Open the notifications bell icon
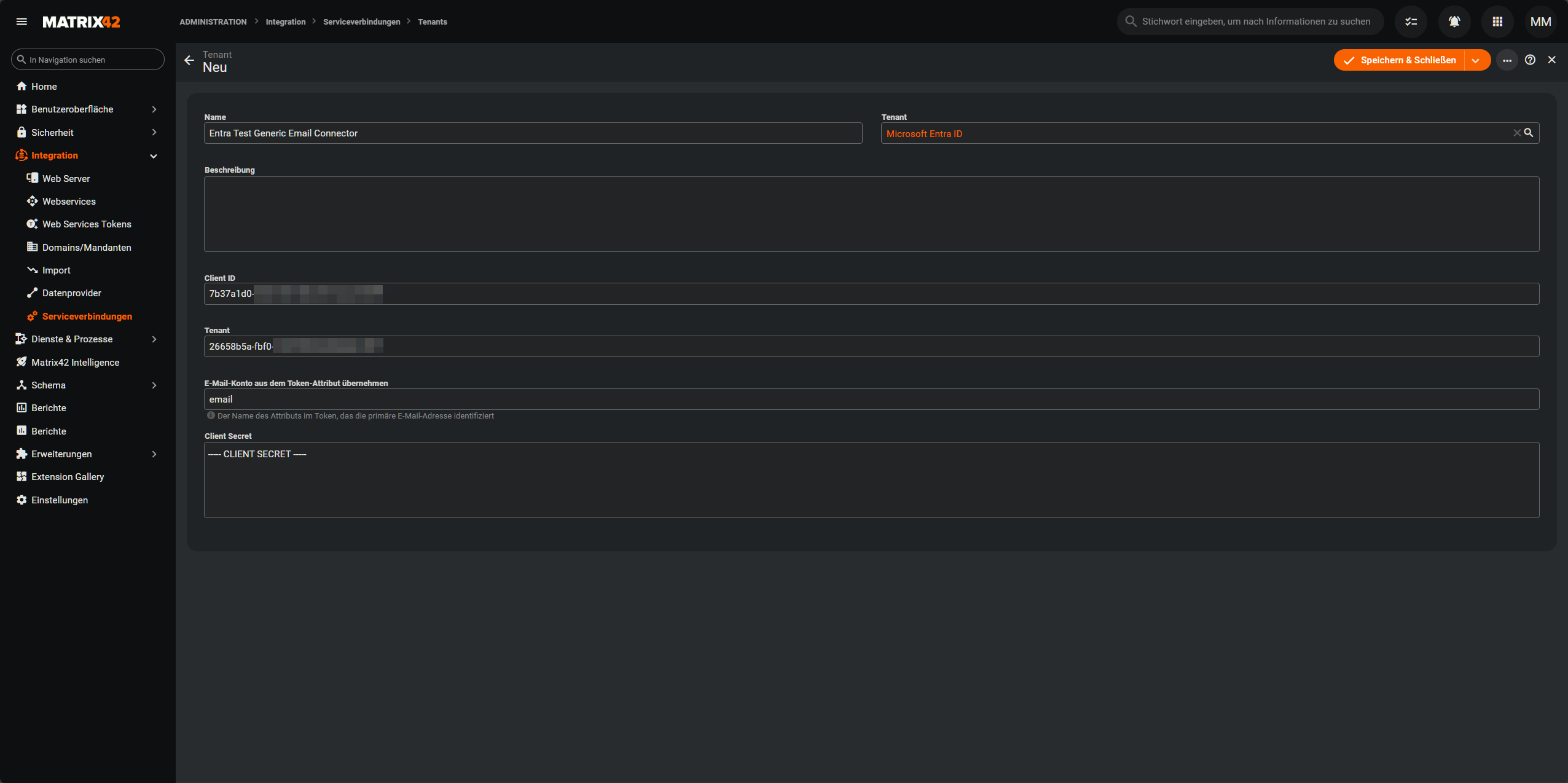 click(x=1454, y=22)
